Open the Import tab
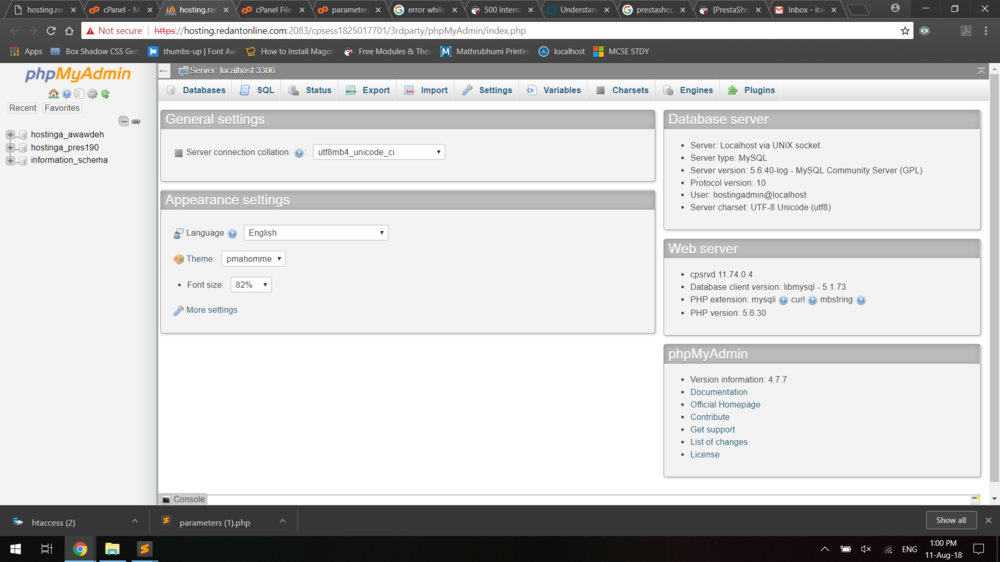Viewport: 1000px width, 562px height. pyautogui.click(x=426, y=90)
